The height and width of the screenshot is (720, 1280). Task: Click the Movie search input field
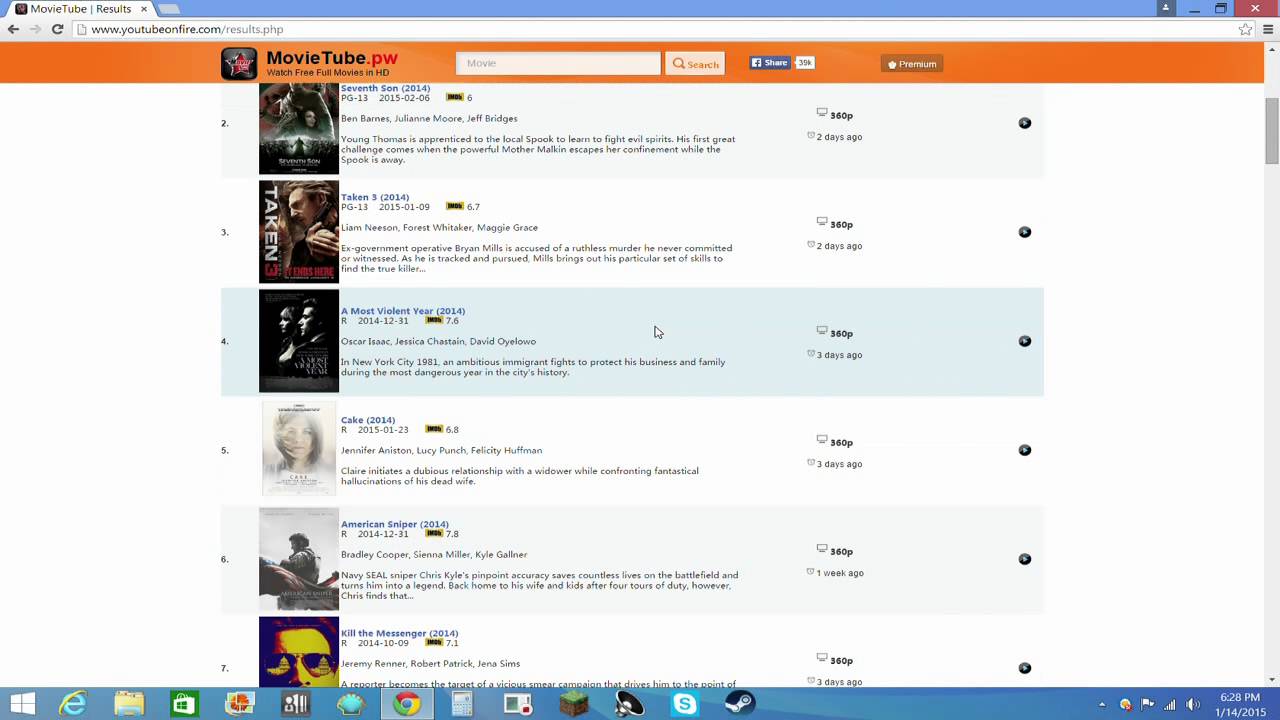pyautogui.click(x=558, y=63)
